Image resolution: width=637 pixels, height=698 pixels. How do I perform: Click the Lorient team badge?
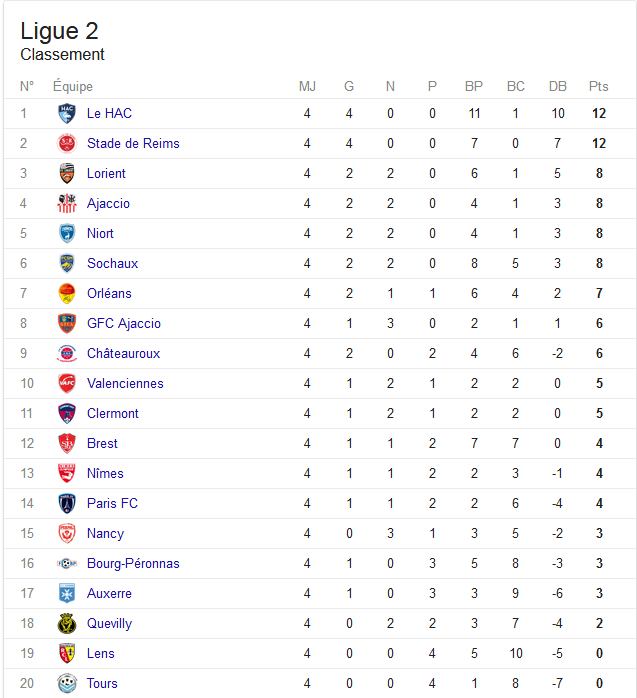coord(67,173)
